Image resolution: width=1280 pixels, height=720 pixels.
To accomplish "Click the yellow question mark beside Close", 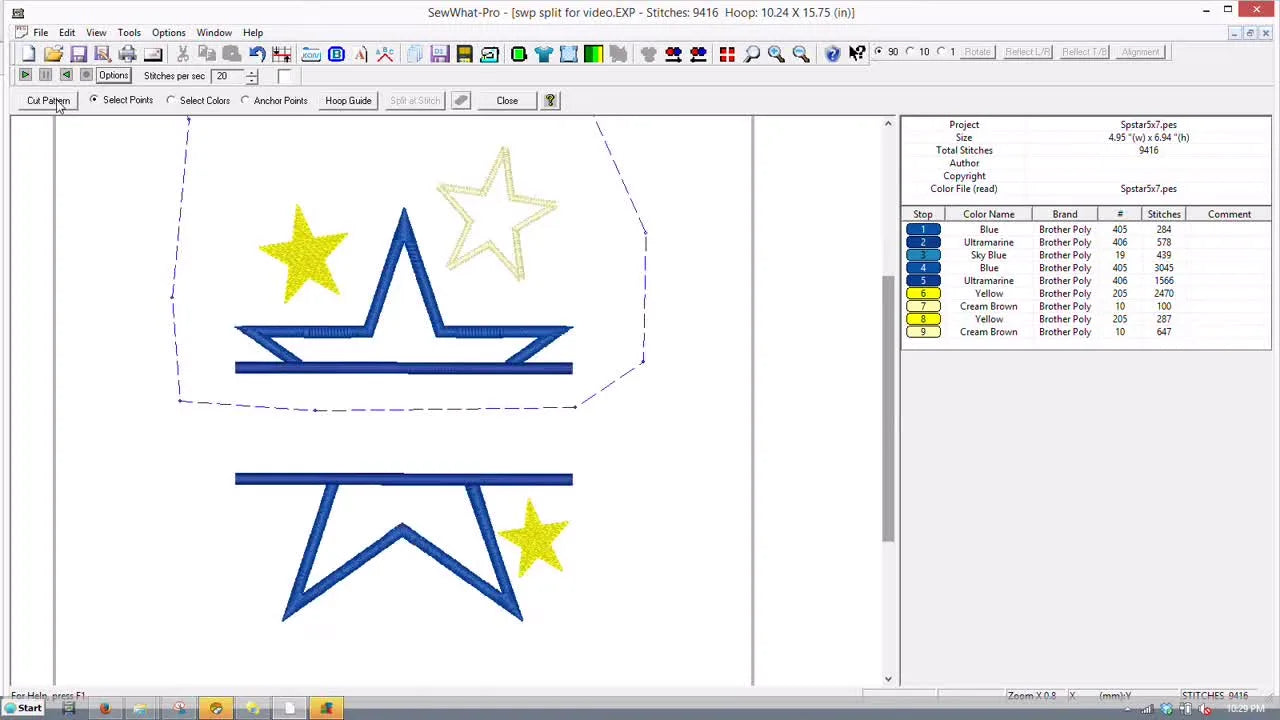I will click(550, 100).
